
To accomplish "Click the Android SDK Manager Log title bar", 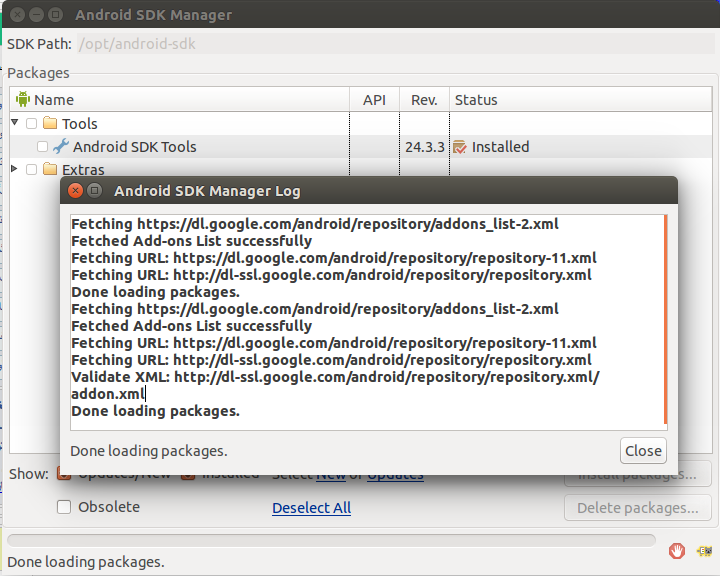I will click(x=369, y=190).
